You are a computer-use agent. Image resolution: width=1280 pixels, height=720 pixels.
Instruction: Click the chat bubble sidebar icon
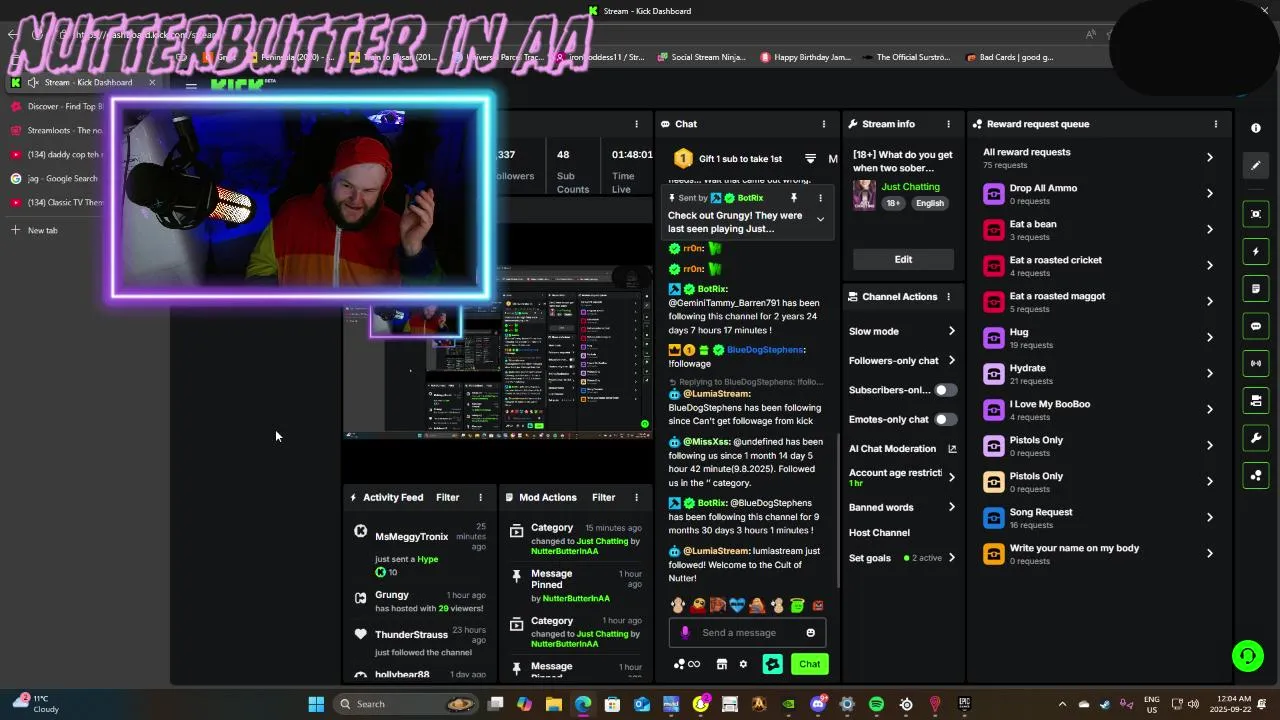pos(1256,326)
